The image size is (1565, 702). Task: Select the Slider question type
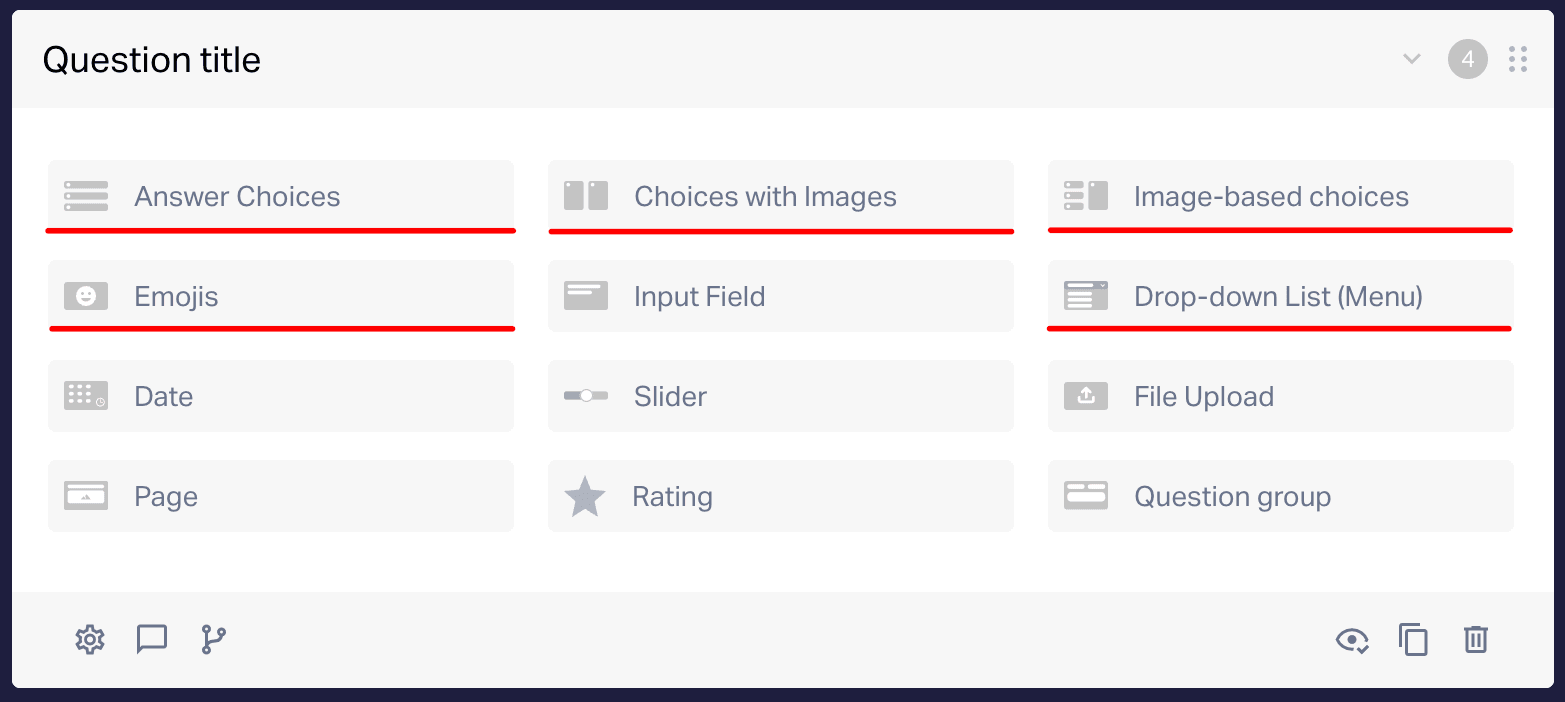click(781, 396)
